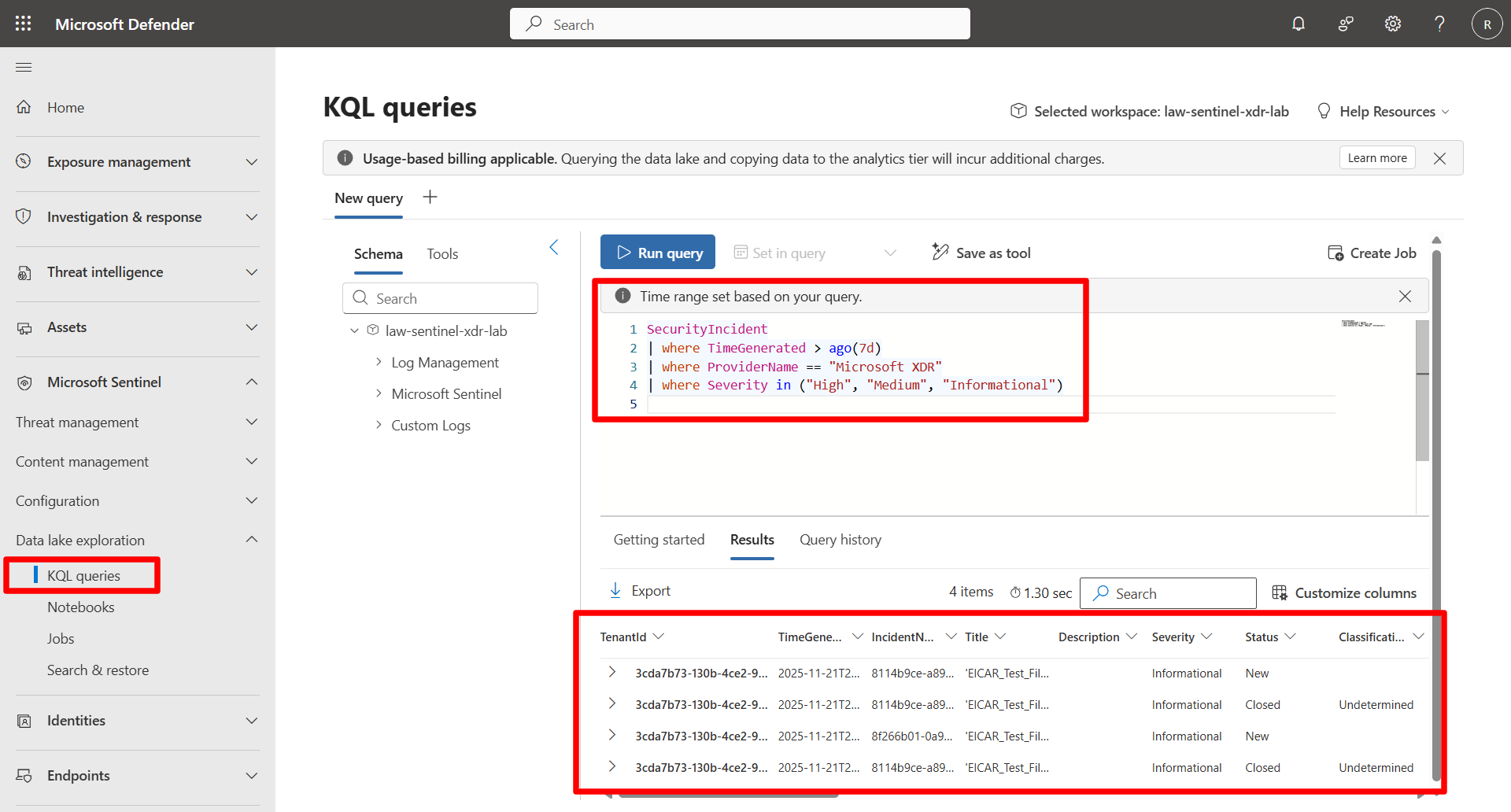Open the TenantId column filter chevron

click(659, 636)
